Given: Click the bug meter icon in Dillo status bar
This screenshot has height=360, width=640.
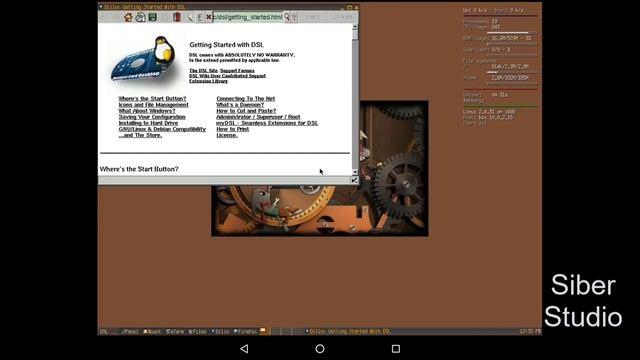Looking at the screenshot, I should pyautogui.click(x=354, y=180).
